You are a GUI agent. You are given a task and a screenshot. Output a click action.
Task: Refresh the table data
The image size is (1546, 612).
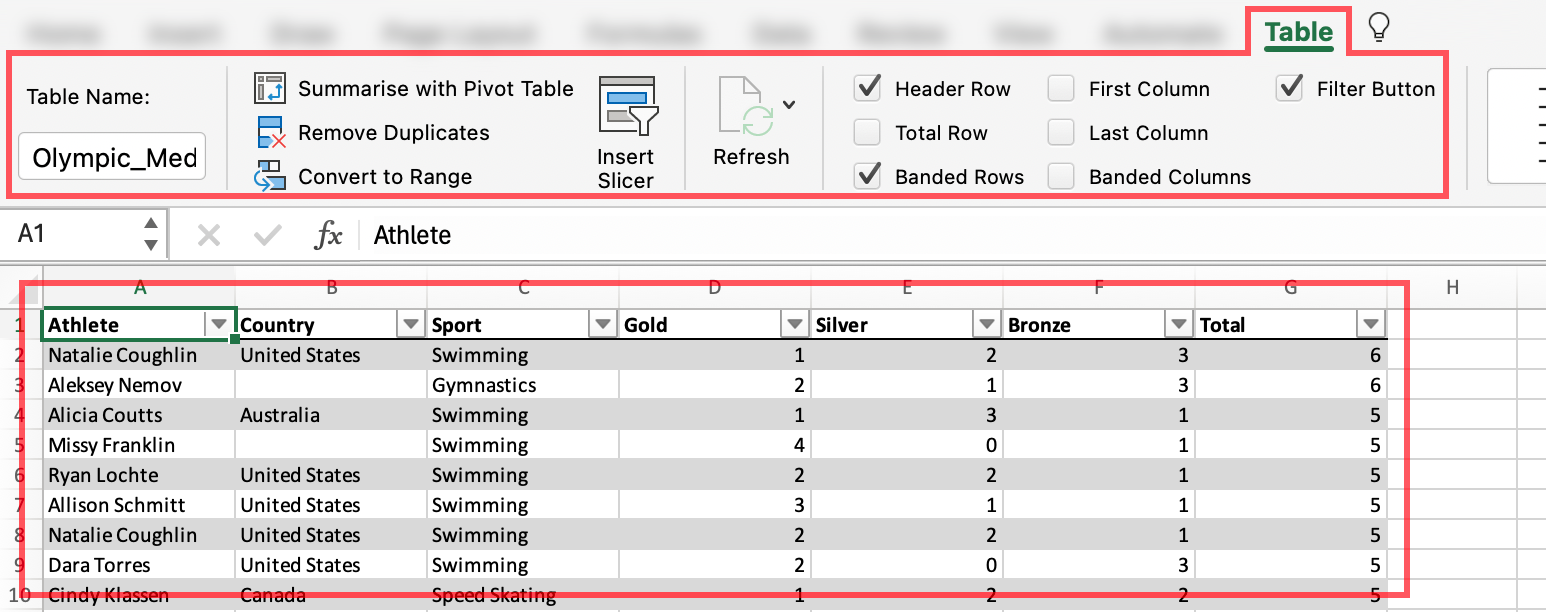pyautogui.click(x=751, y=120)
